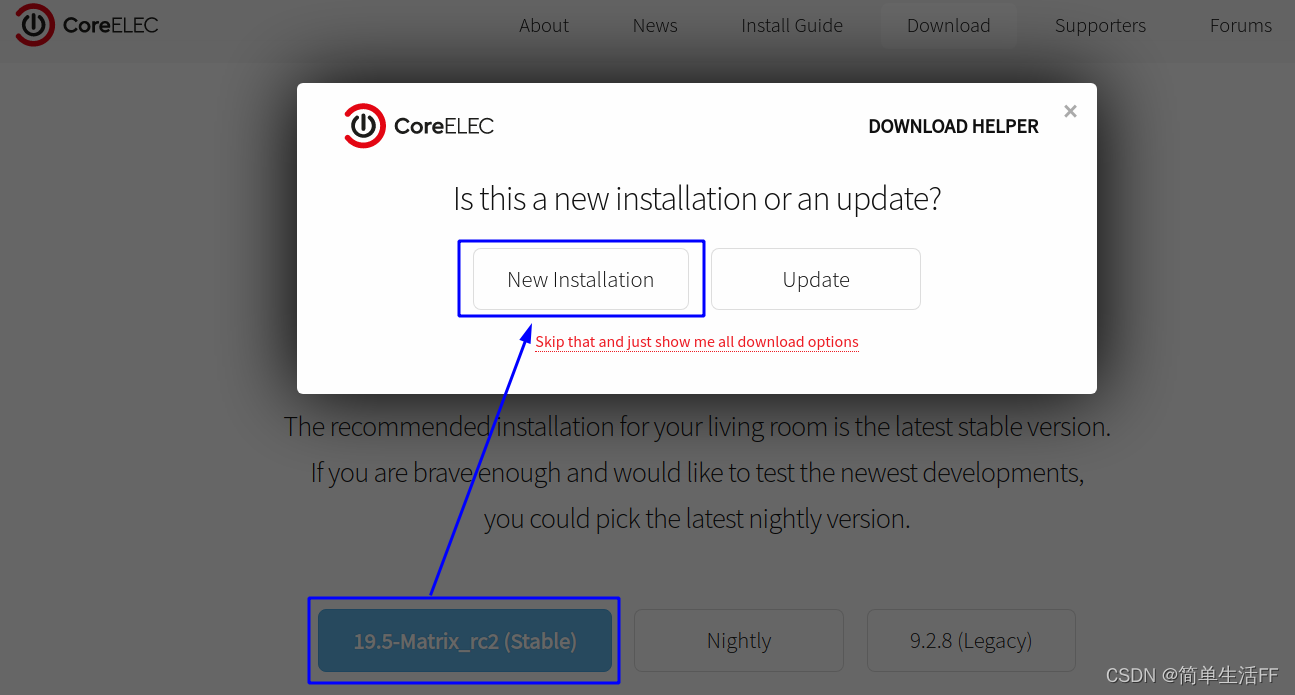
Task: Pick the 9.2.8 (Legacy) version
Action: click(971, 641)
